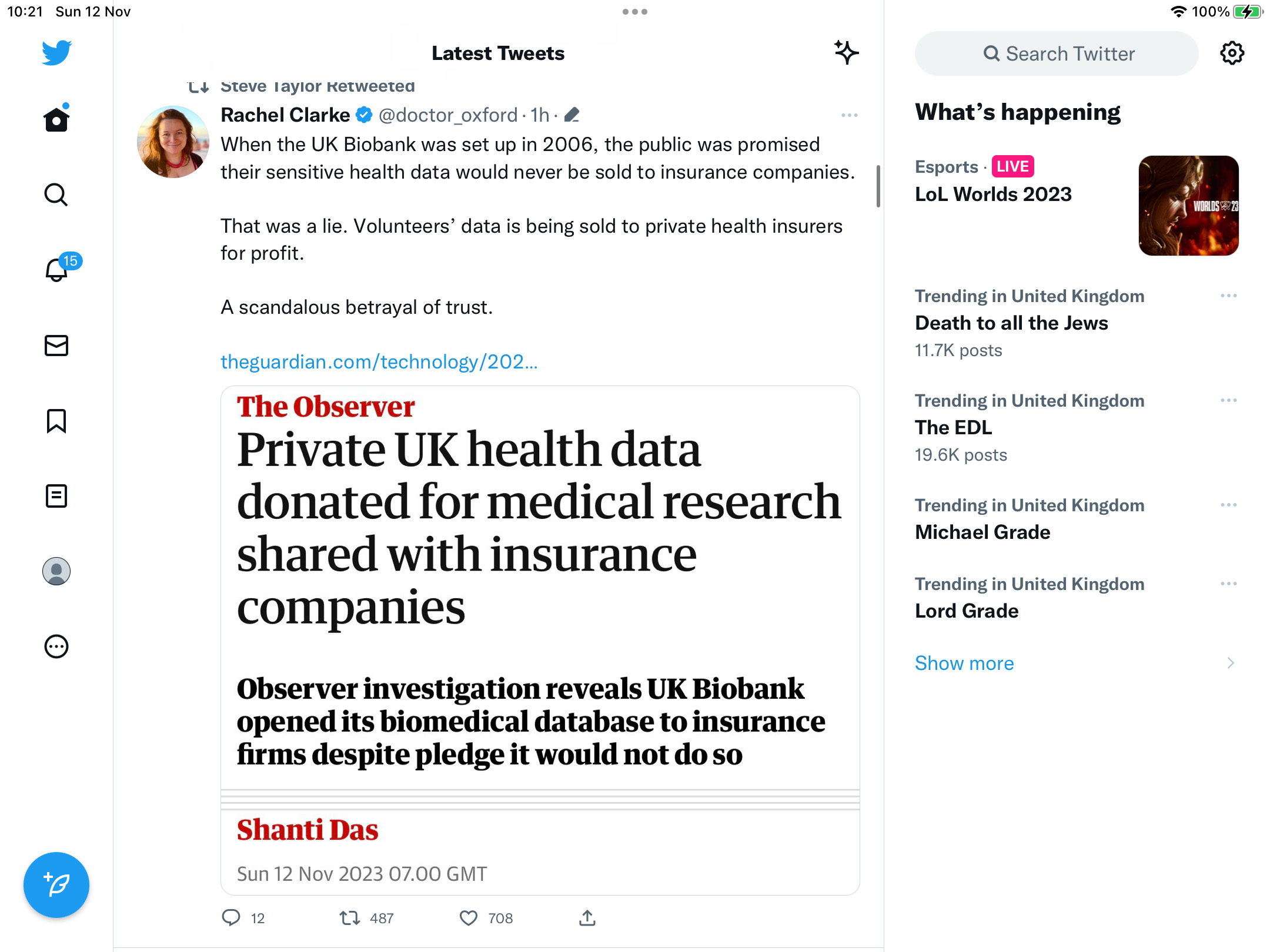Tap the compose new tweet button
Screen dimensions: 1270x952
point(56,884)
